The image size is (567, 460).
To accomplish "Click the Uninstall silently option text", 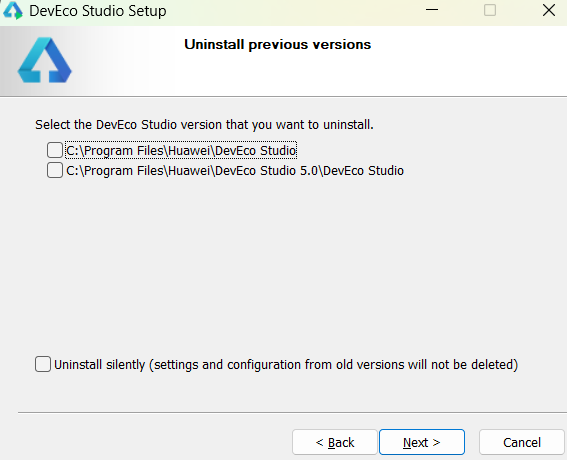I will (286, 365).
